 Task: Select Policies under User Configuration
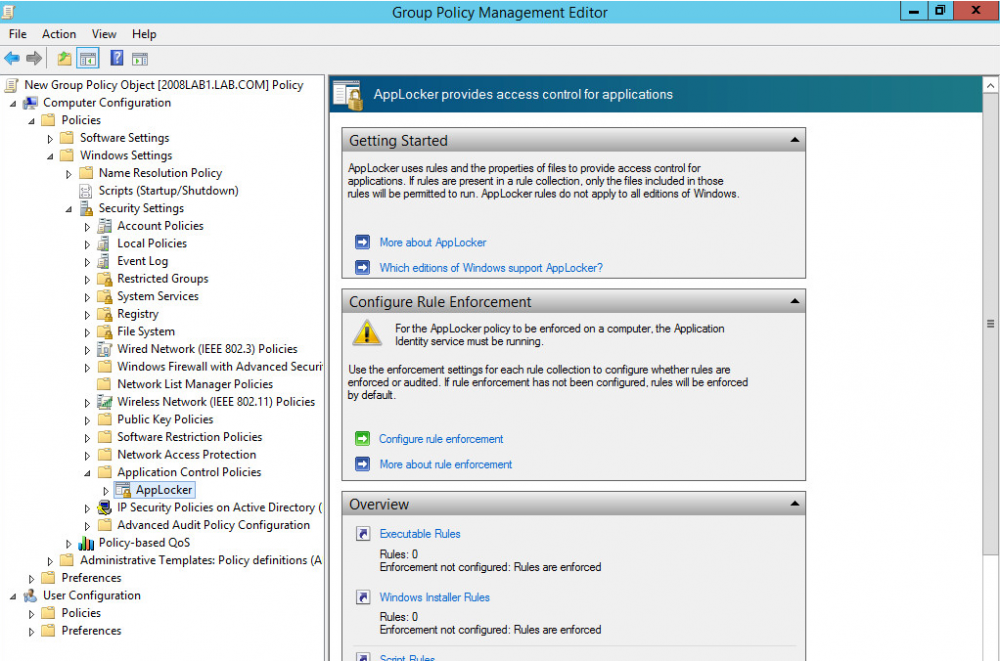81,613
